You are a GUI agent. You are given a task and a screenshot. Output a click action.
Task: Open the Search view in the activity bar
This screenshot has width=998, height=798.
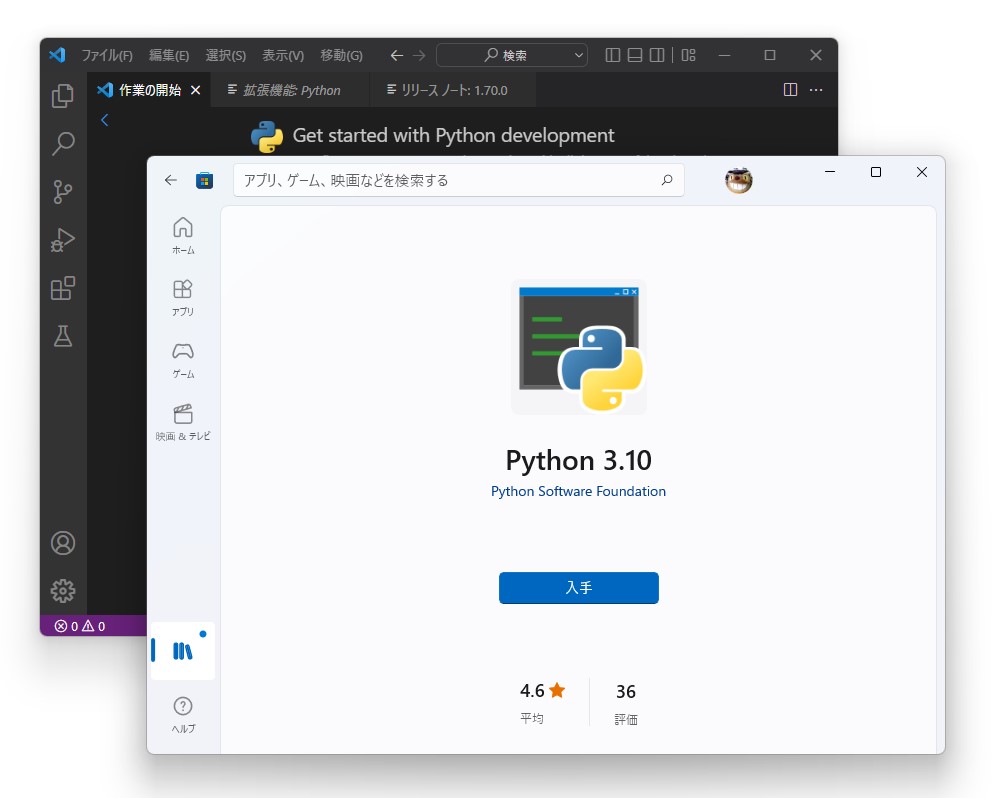63,144
